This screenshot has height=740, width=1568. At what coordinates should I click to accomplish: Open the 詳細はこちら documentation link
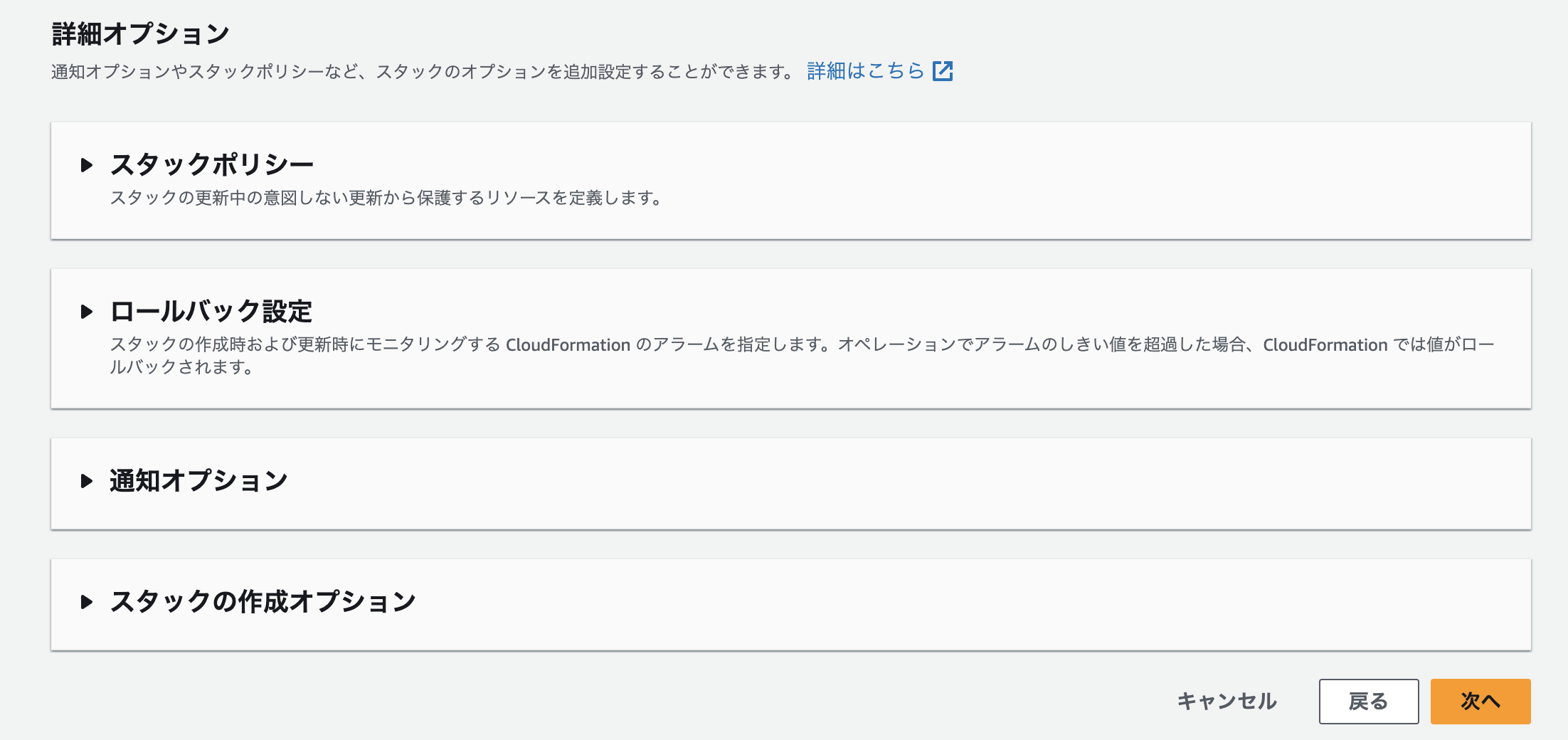864,70
